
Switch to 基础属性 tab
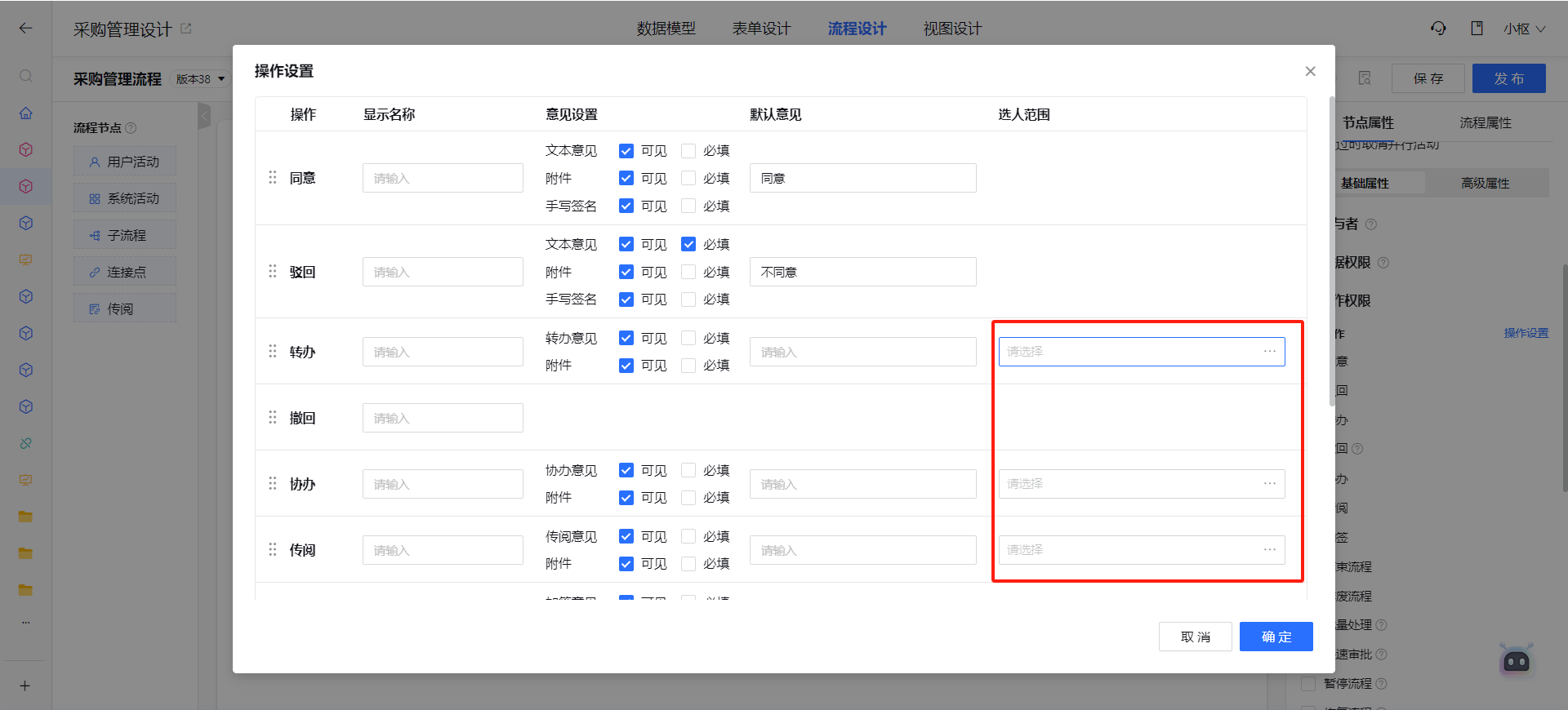tap(1365, 183)
